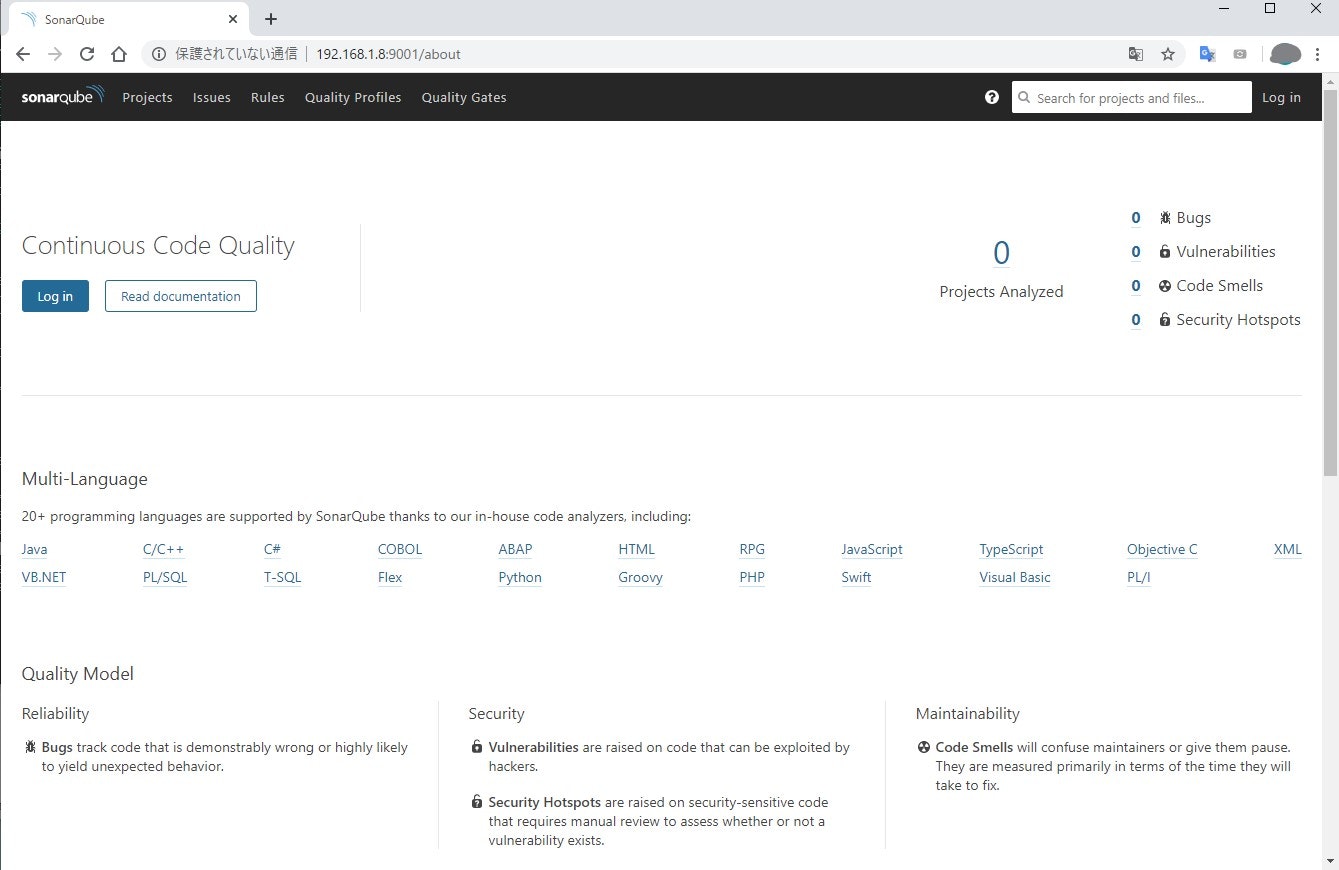This screenshot has width=1339, height=870.
Task: Click the browser home icon
Action: 119,54
